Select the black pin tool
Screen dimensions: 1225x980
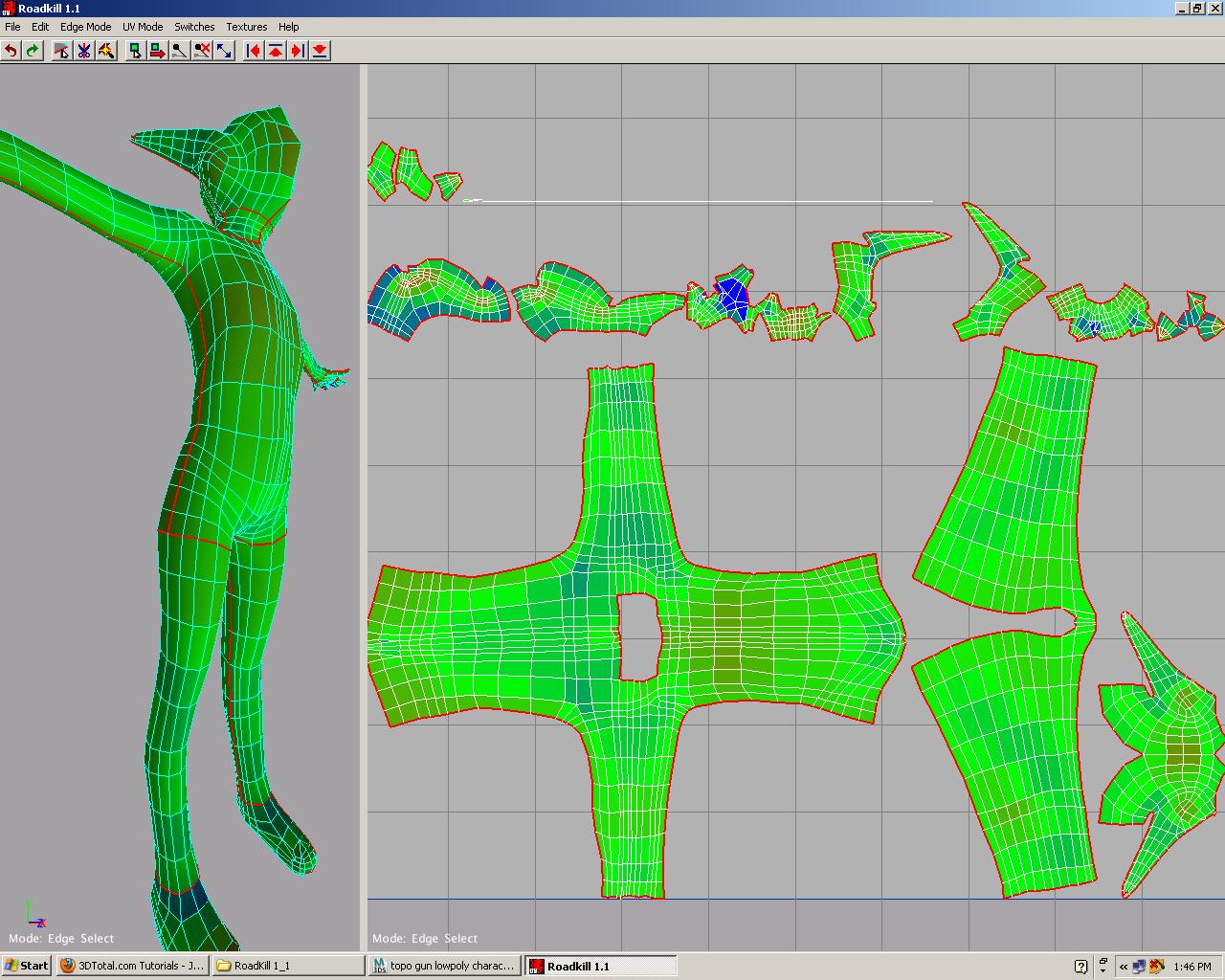click(179, 52)
